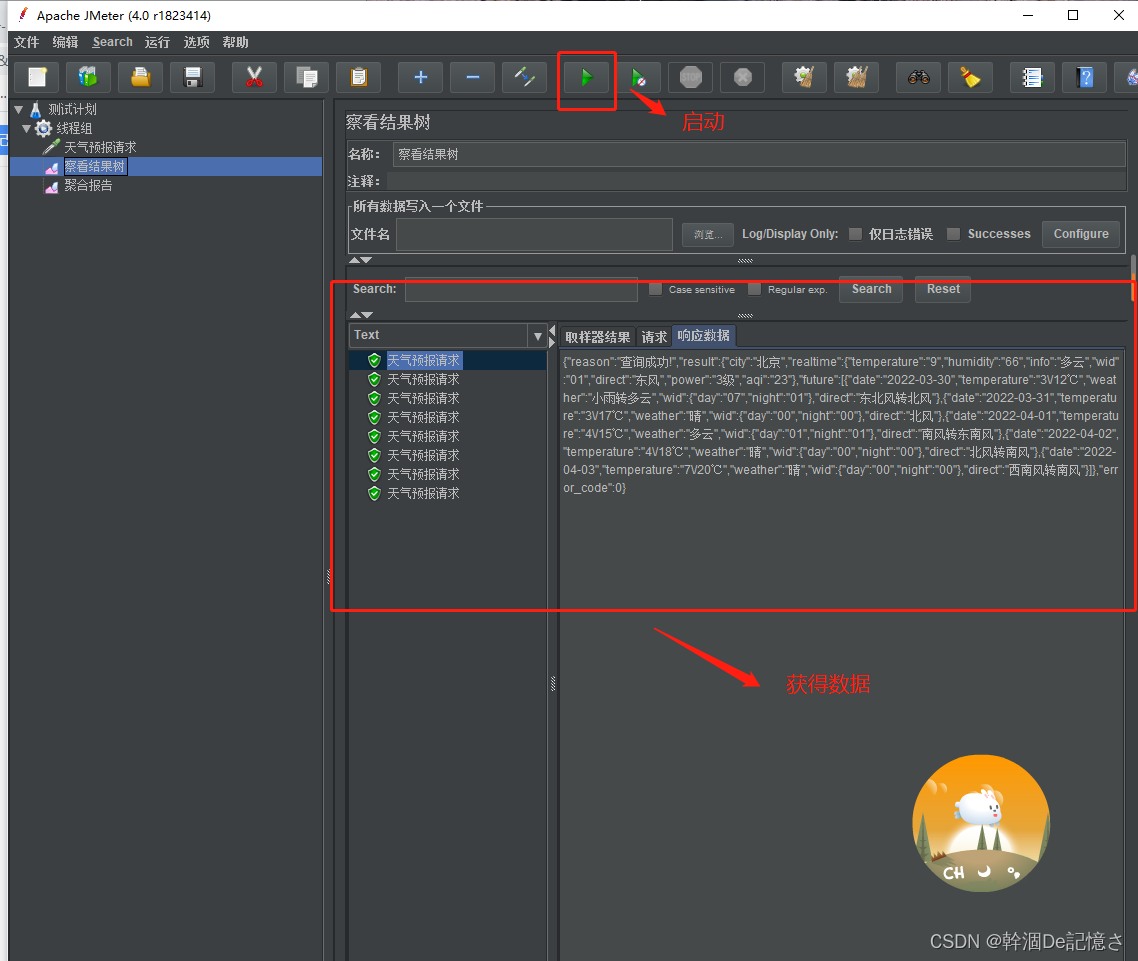Screen dimensions: 1138x961
Task: Click the Shutdown test icon
Action: (742, 77)
